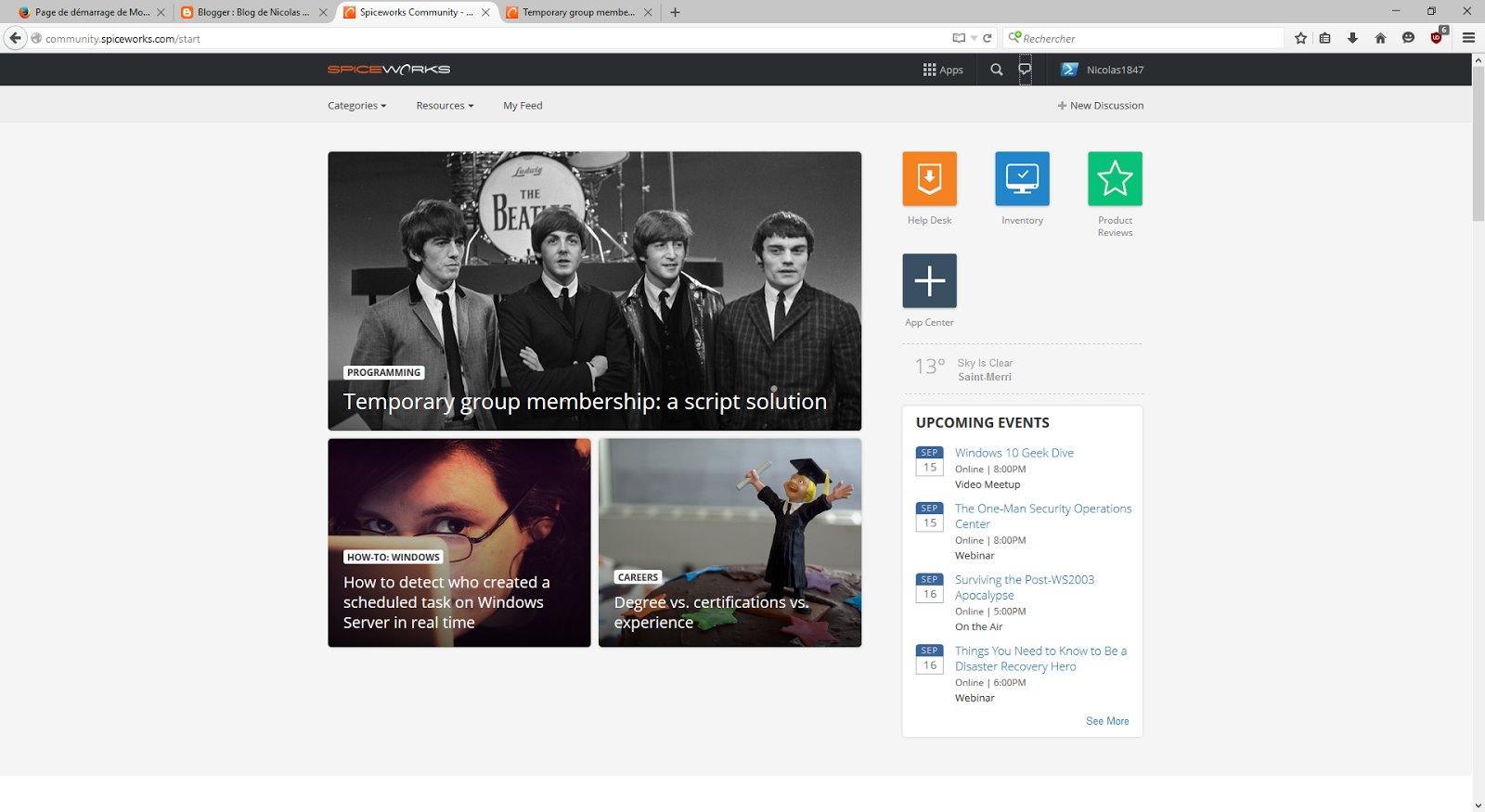The height and width of the screenshot is (812, 1485).
Task: Open the Firefox hamburger menu
Action: pyautogui.click(x=1468, y=38)
